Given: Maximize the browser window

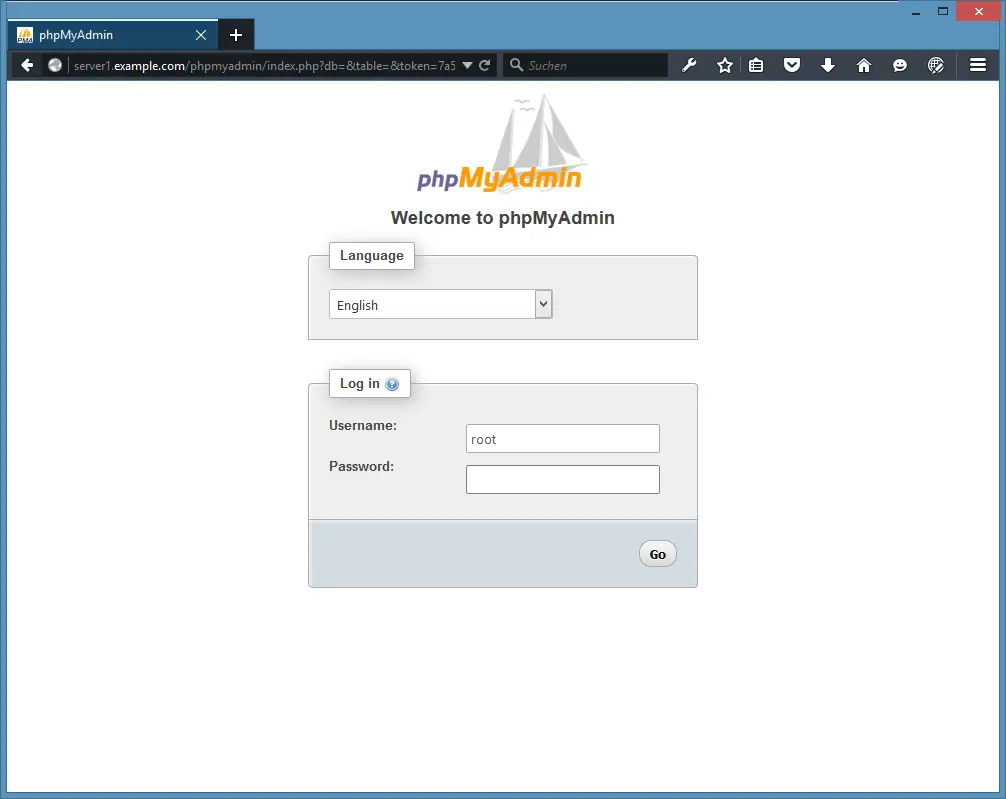Looking at the screenshot, I should click(x=942, y=12).
